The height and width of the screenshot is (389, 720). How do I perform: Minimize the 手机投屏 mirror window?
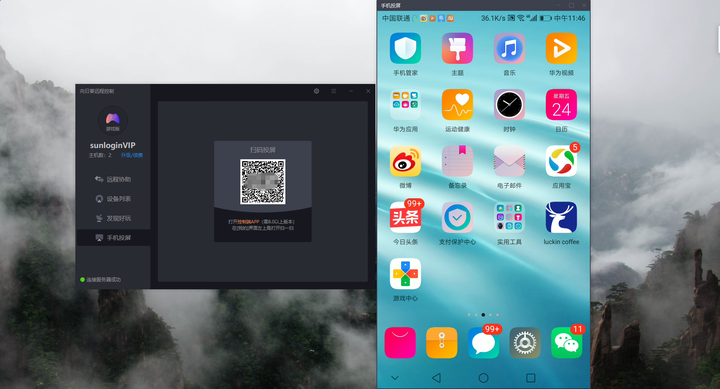point(559,5)
